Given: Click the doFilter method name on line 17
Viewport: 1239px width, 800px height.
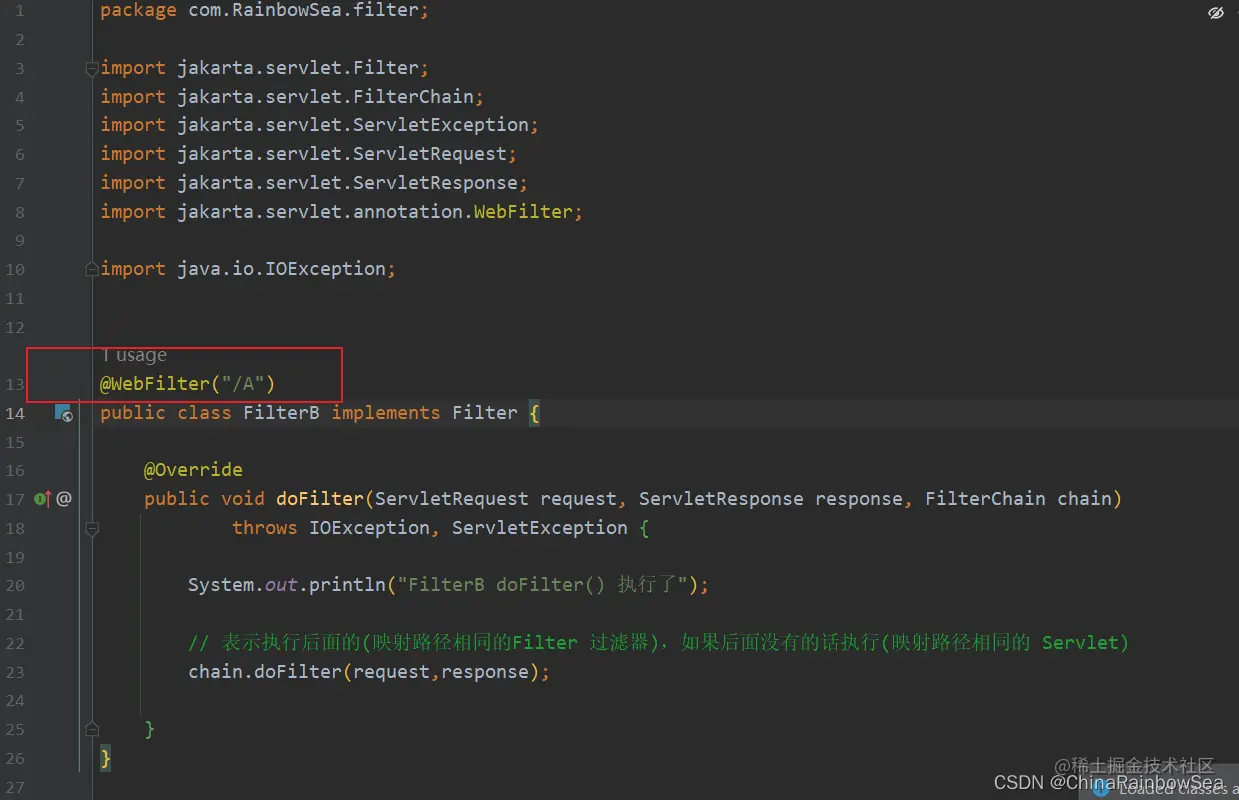Looking at the screenshot, I should tap(320, 498).
